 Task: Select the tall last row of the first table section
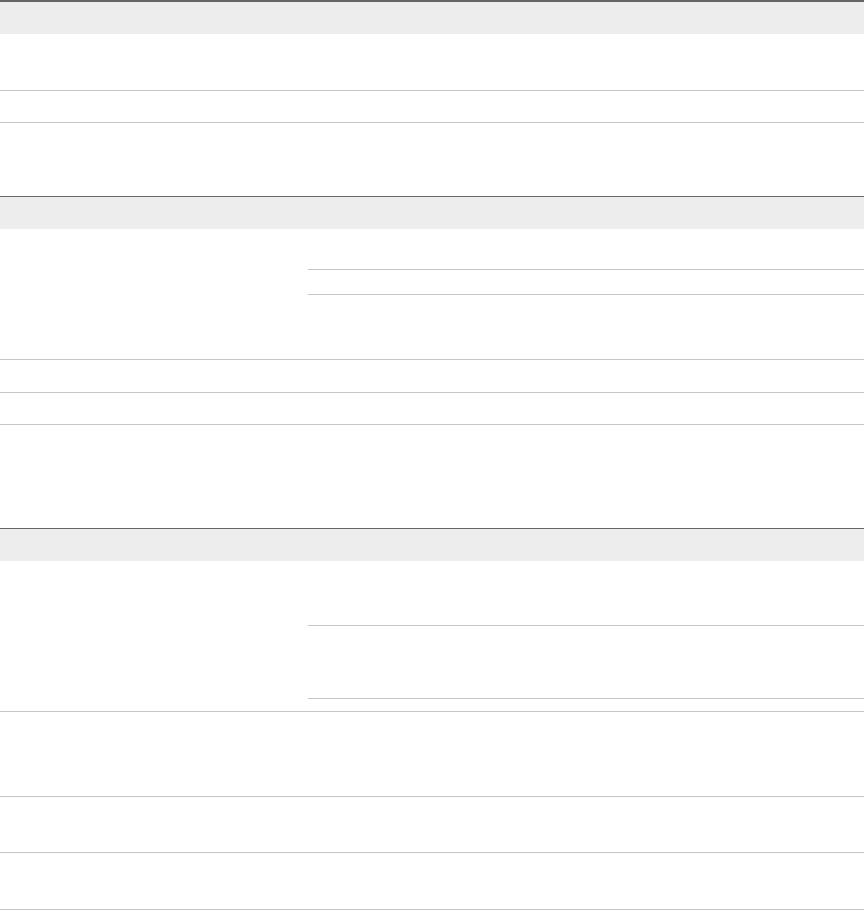(x=432, y=159)
